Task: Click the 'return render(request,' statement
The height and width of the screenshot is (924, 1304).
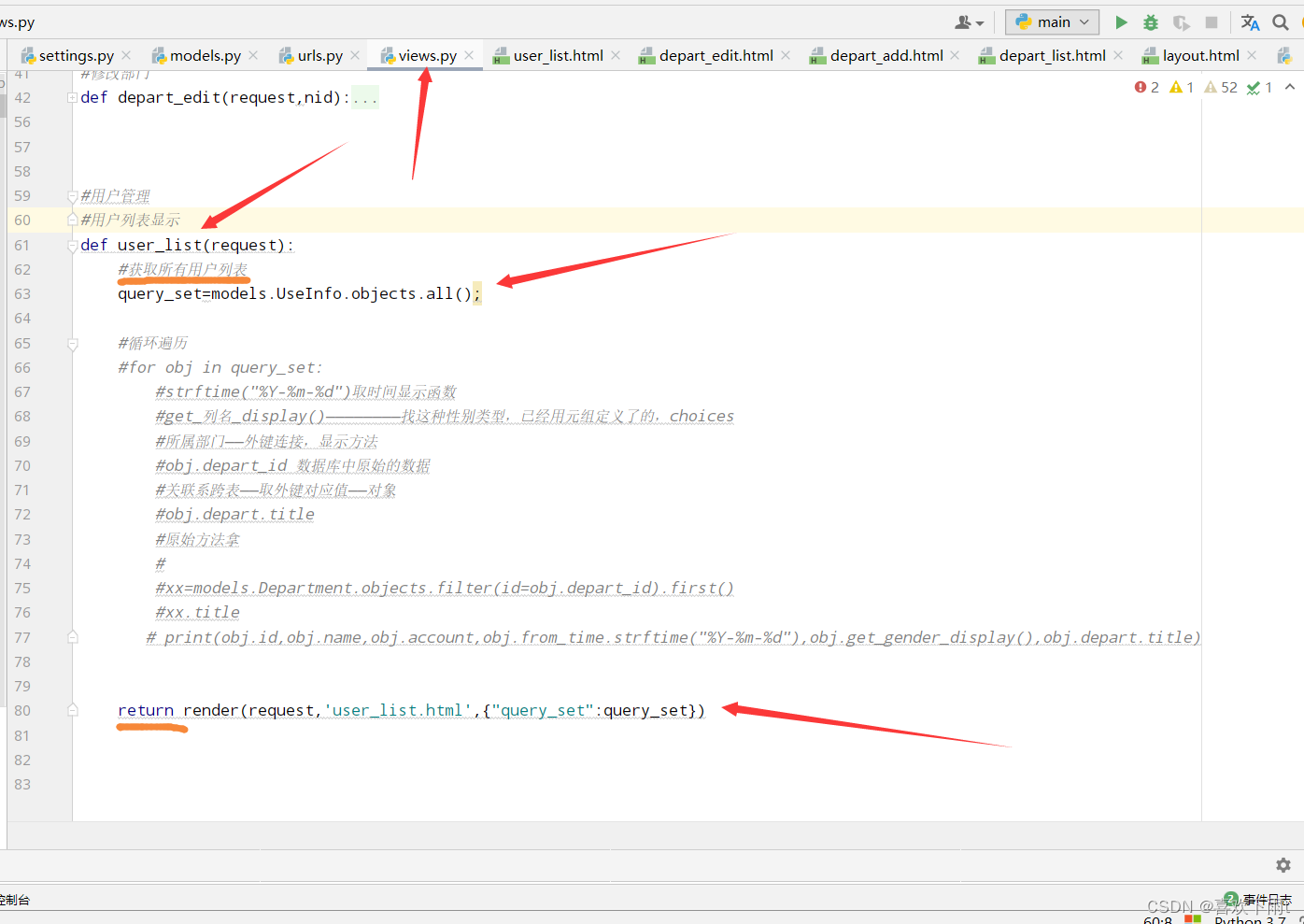Action: point(220,710)
